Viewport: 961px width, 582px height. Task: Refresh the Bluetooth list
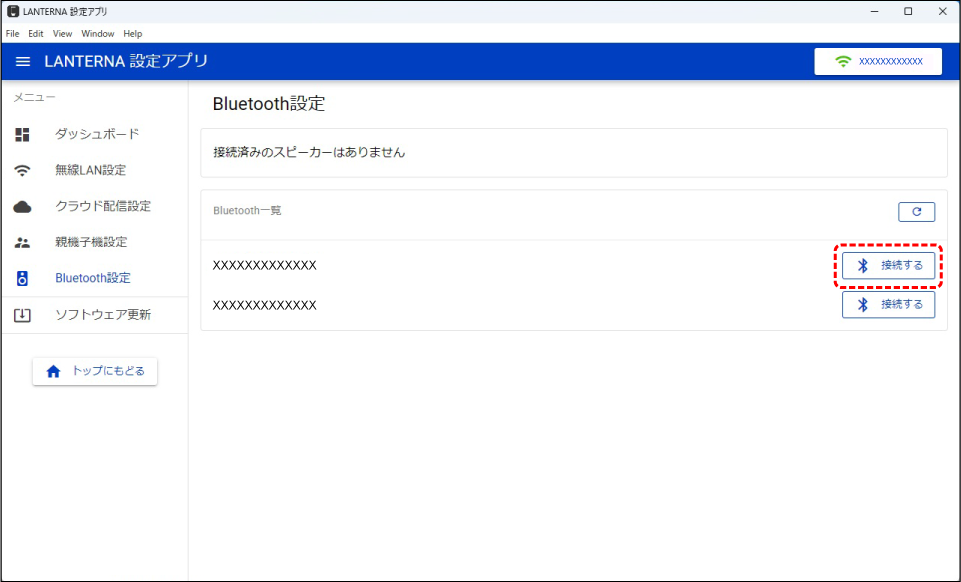click(x=916, y=212)
